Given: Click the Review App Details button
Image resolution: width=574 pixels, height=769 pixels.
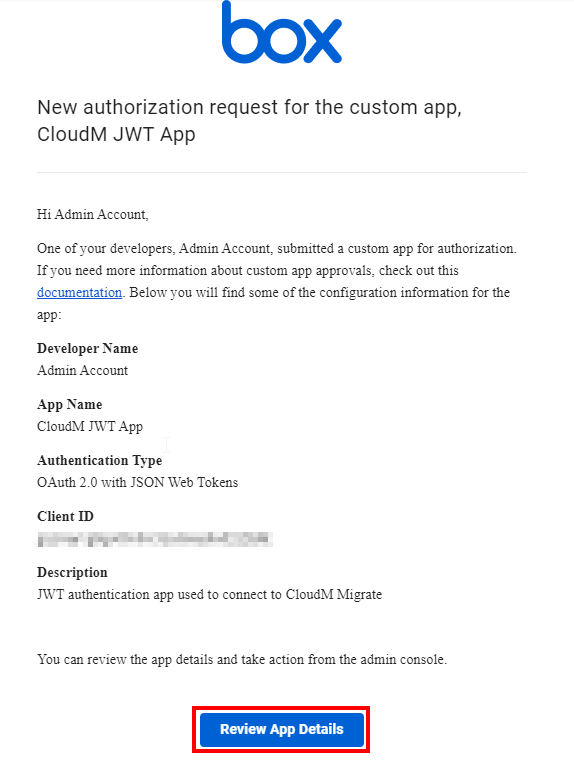Looking at the screenshot, I should click(x=282, y=729).
